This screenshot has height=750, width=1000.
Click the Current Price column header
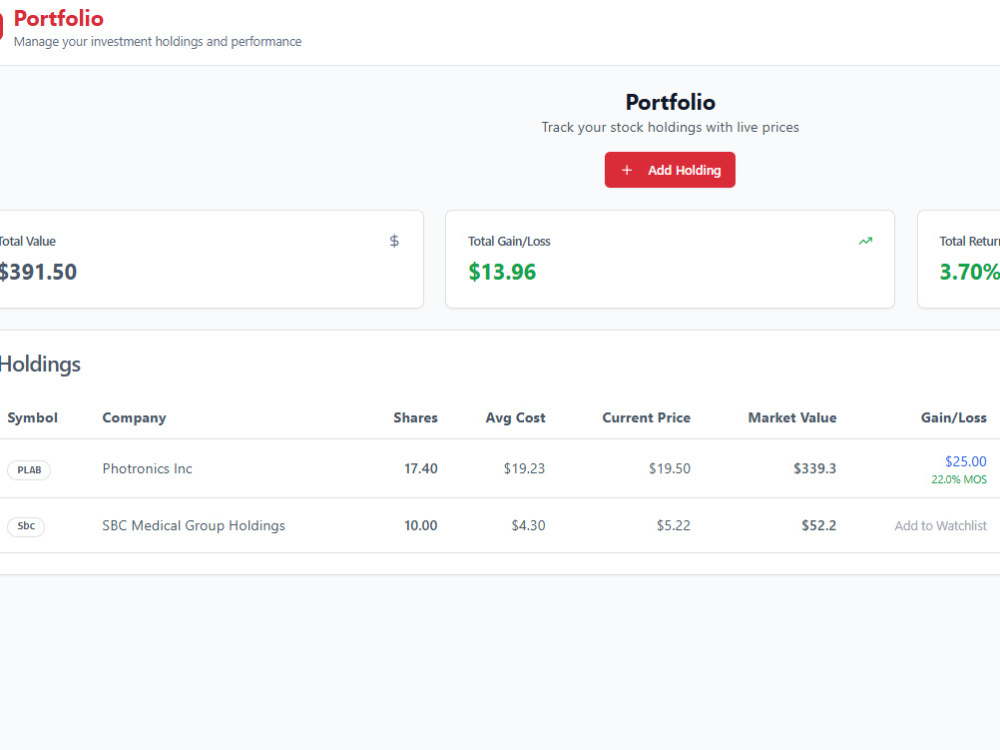[646, 418]
